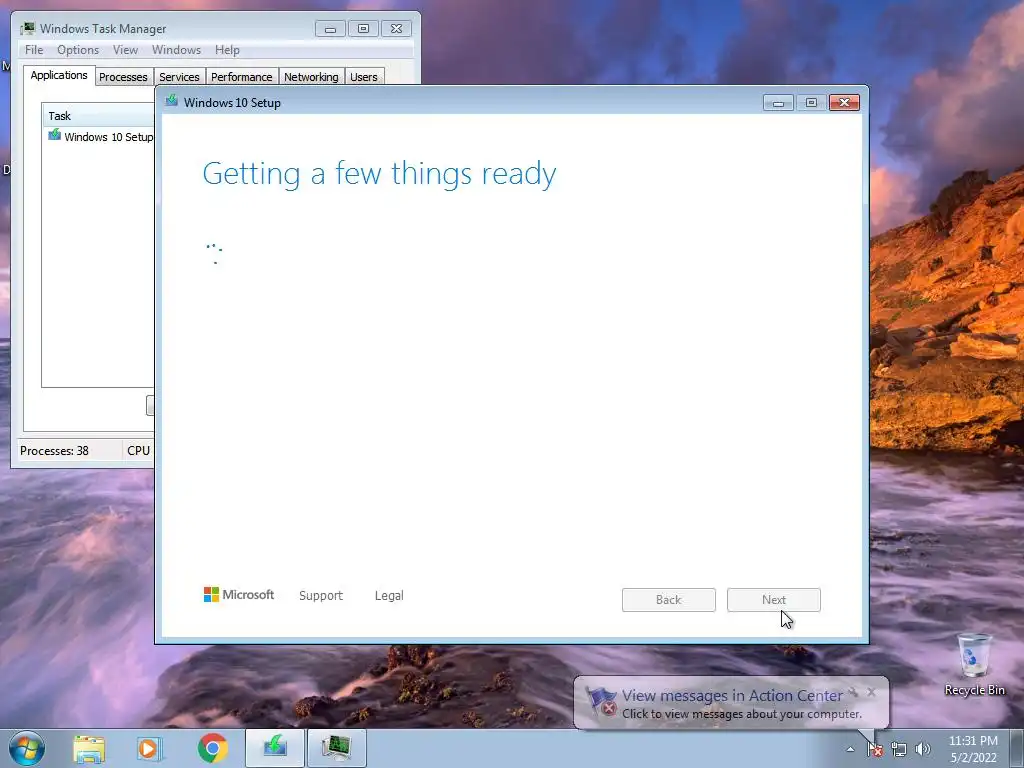1024x768 pixels.
Task: Click the Next button in Setup
Action: pos(774,600)
